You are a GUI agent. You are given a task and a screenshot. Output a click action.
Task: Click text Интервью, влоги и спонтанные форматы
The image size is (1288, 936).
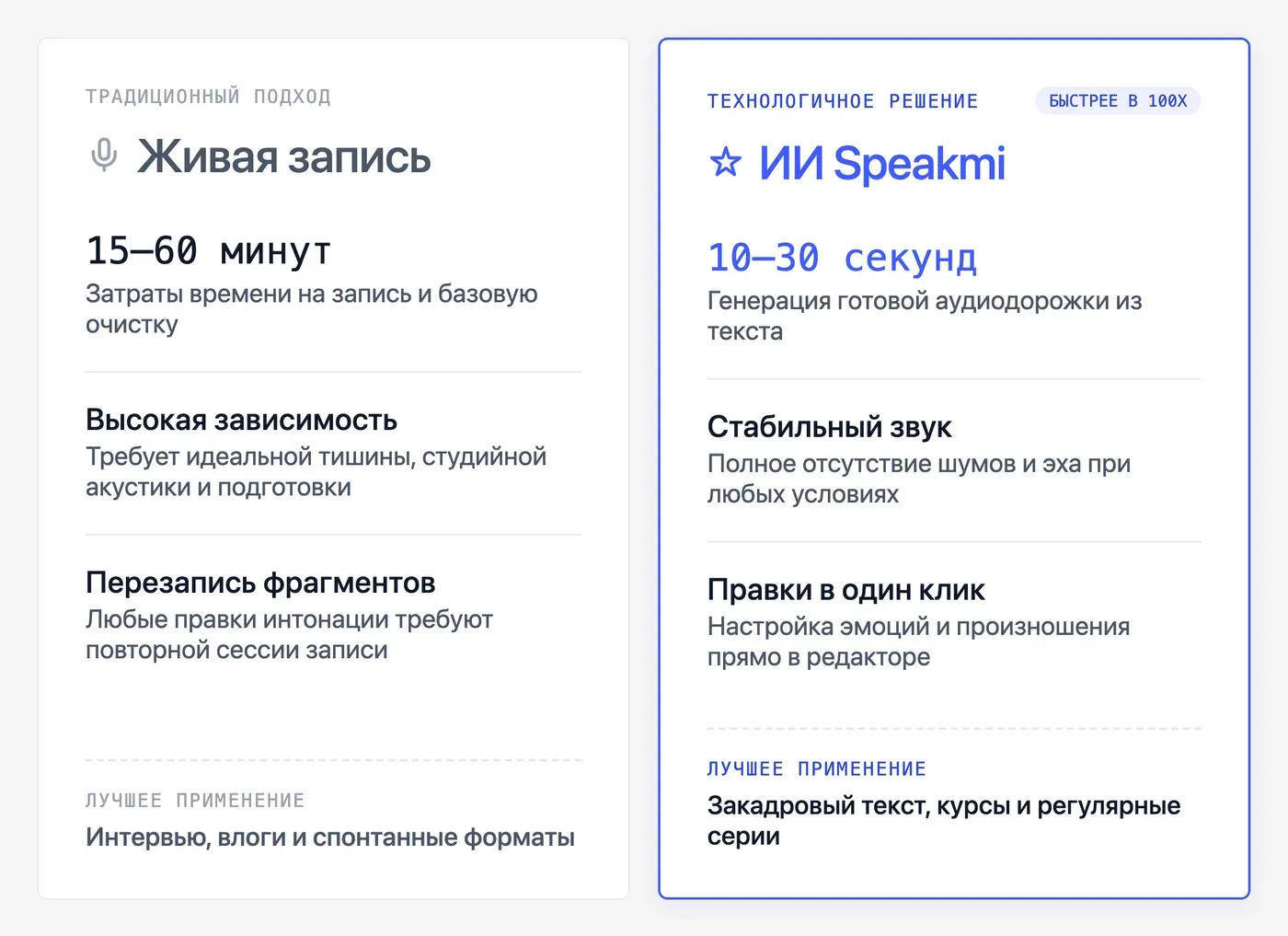pos(330,838)
